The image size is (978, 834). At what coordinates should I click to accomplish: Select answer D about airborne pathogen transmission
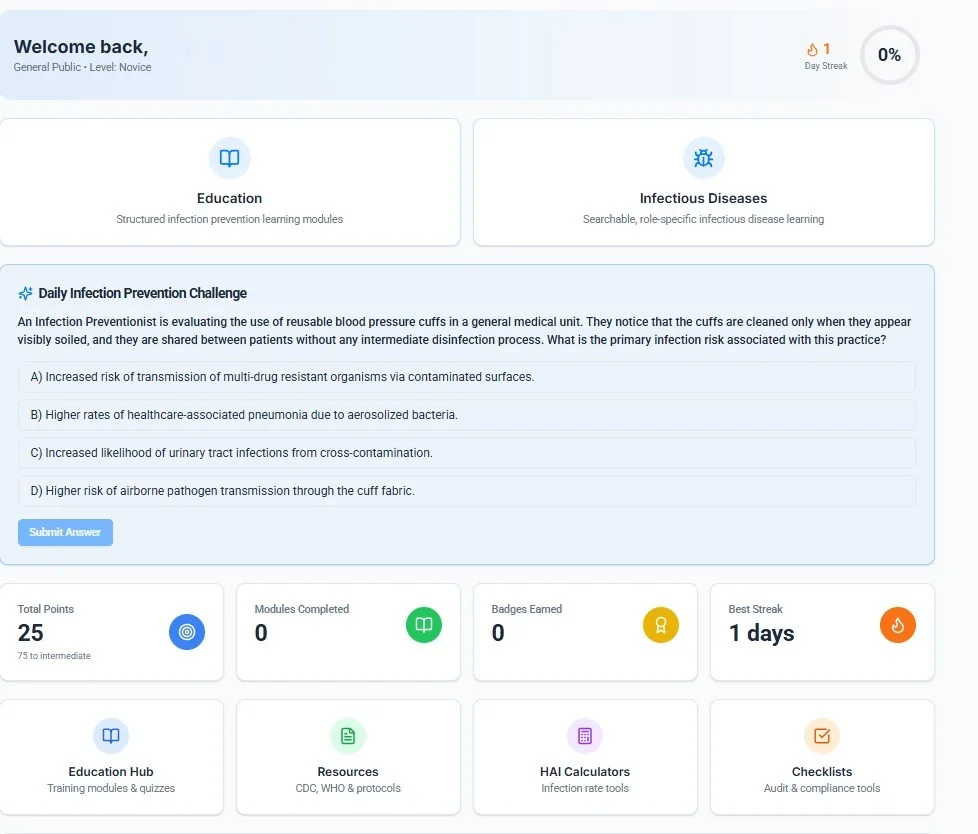467,492
